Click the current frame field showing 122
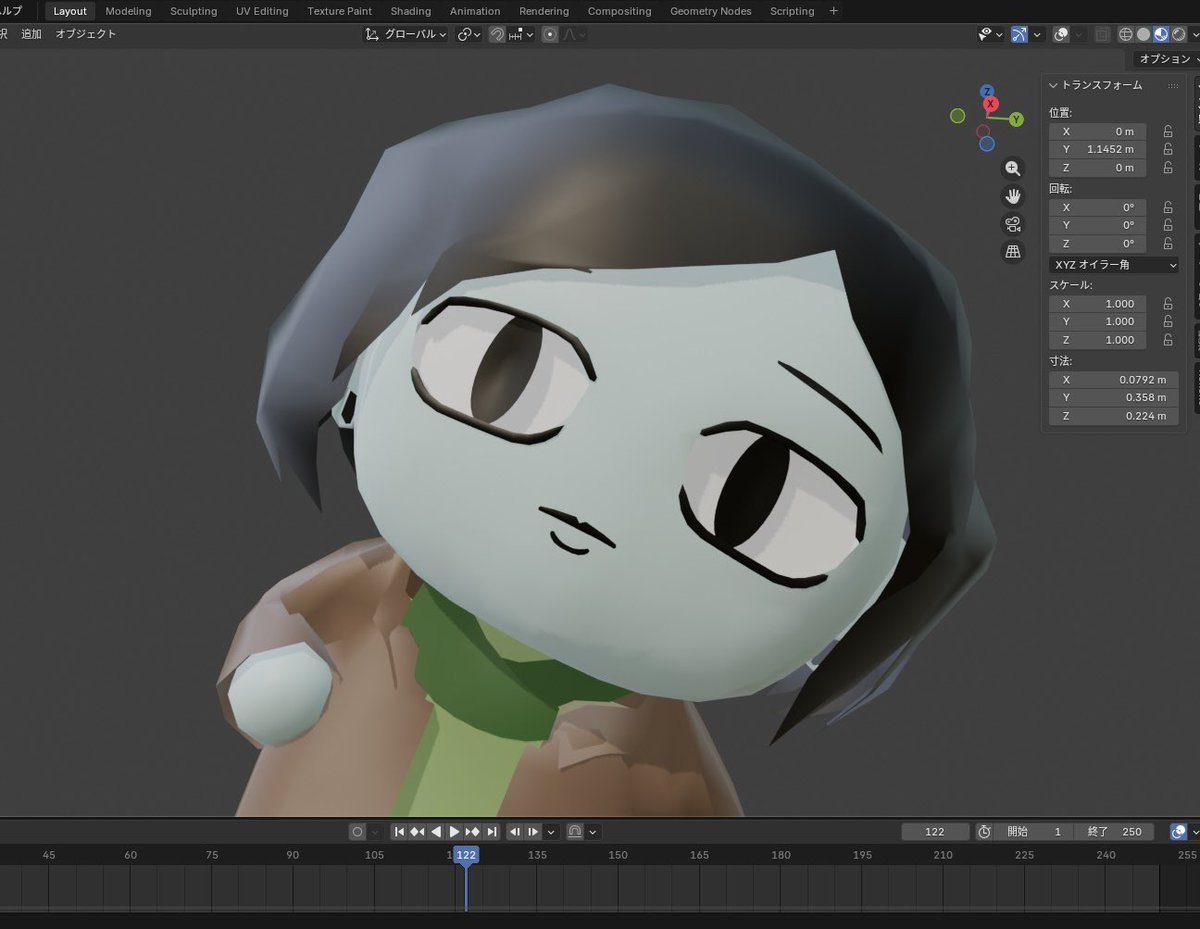Viewport: 1200px width, 929px height. coord(935,832)
